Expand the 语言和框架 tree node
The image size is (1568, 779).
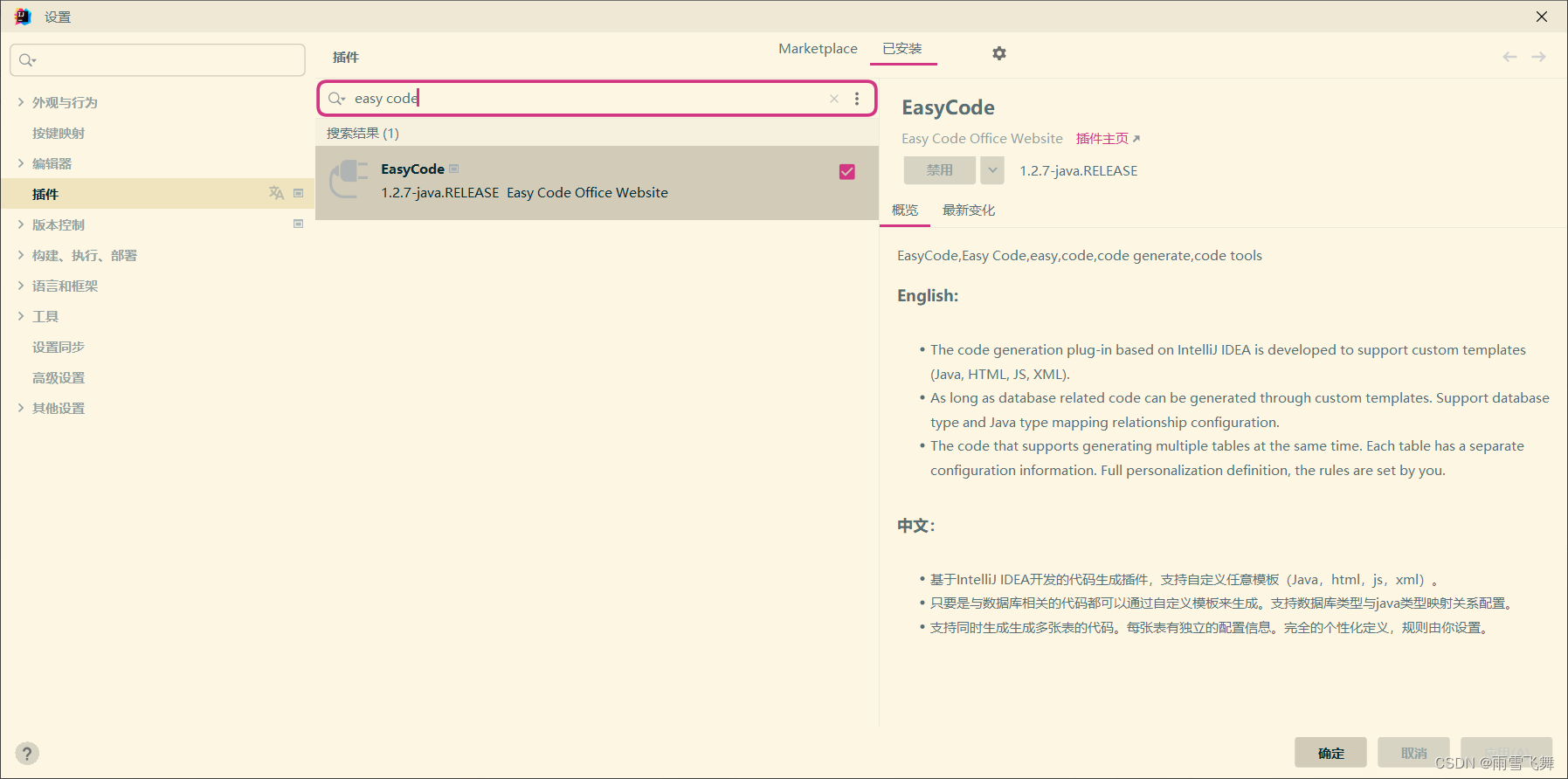click(x=21, y=286)
